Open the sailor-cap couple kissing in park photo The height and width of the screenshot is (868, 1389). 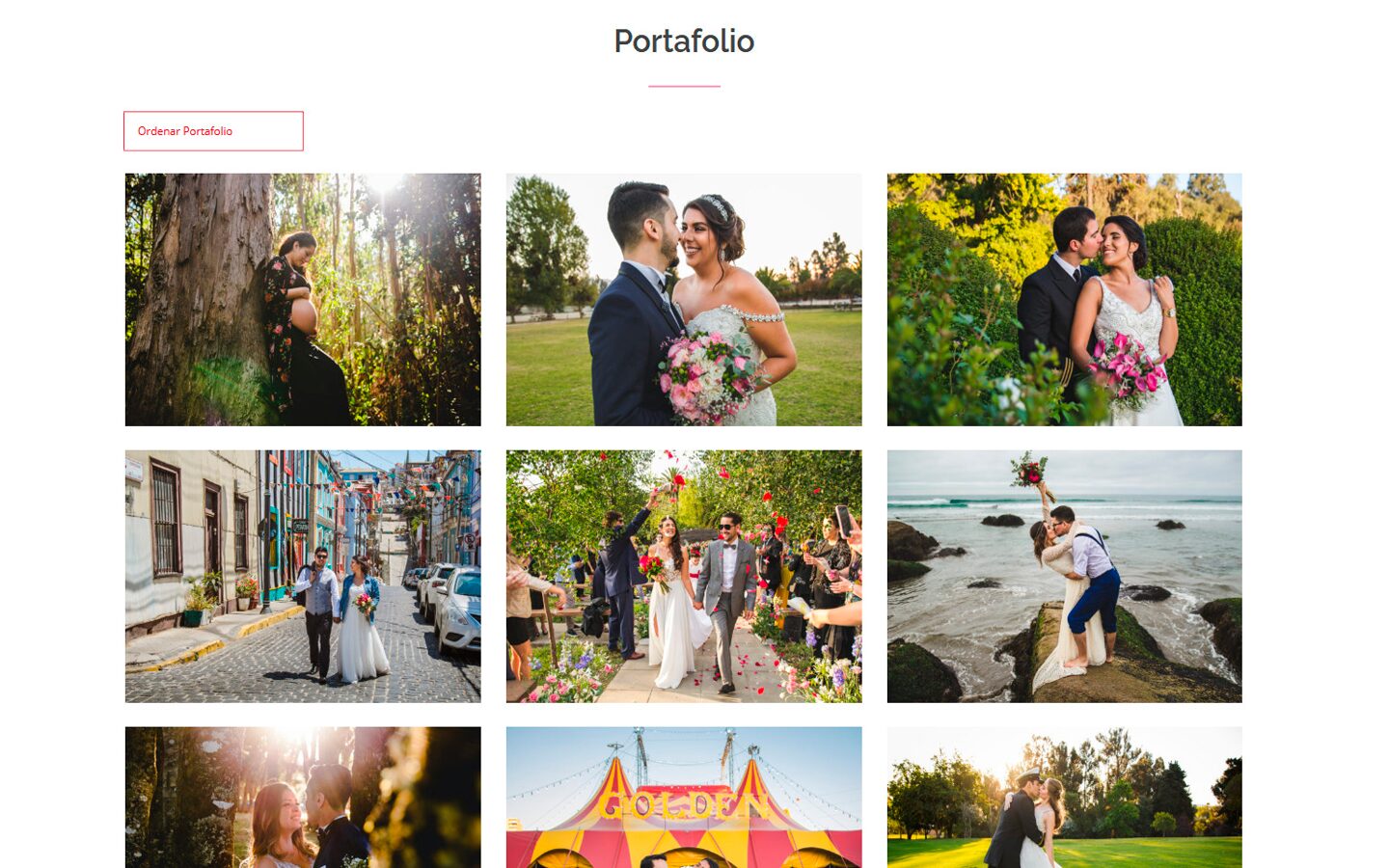1065,798
